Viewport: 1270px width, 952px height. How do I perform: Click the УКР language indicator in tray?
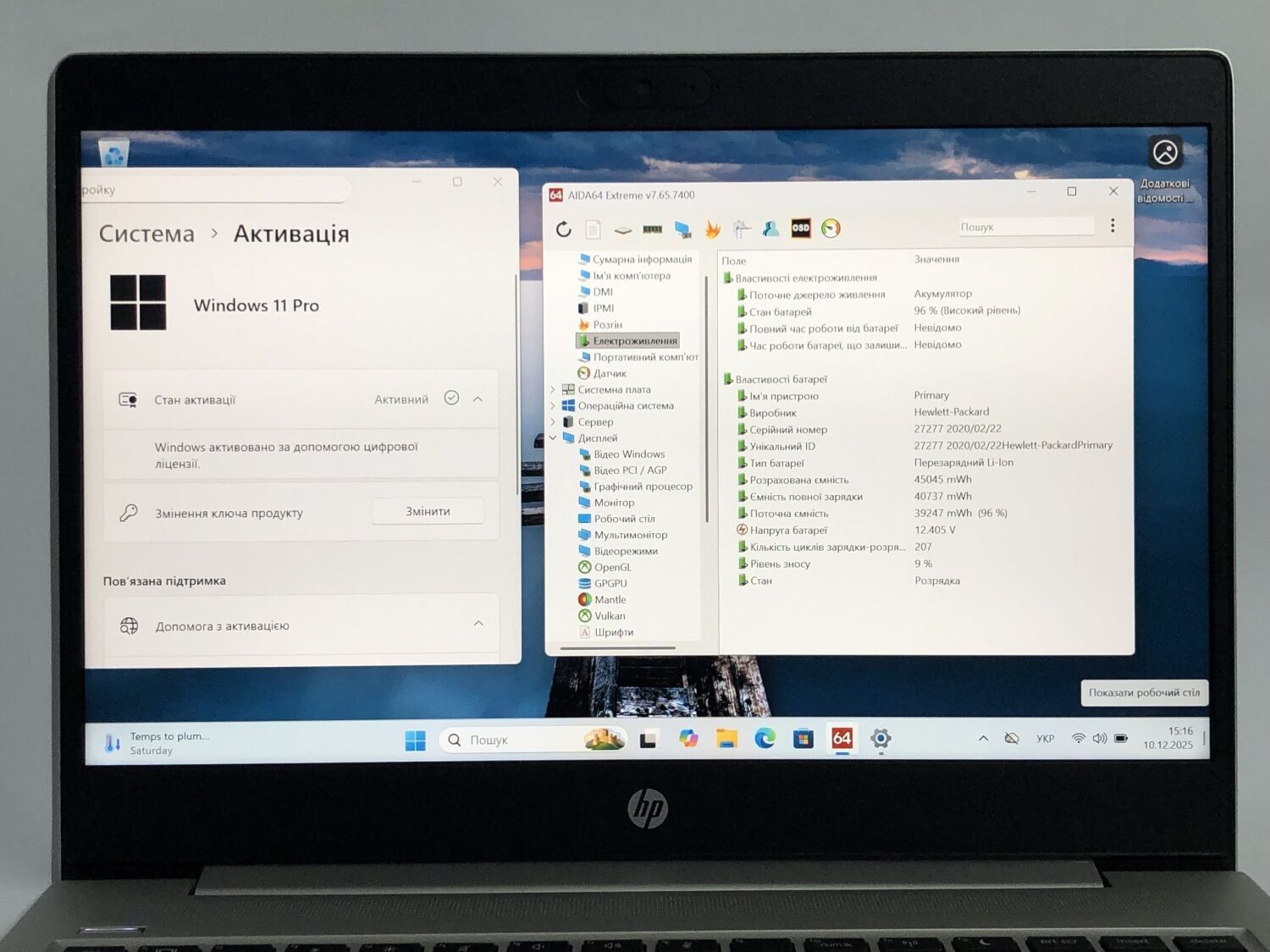point(1046,739)
